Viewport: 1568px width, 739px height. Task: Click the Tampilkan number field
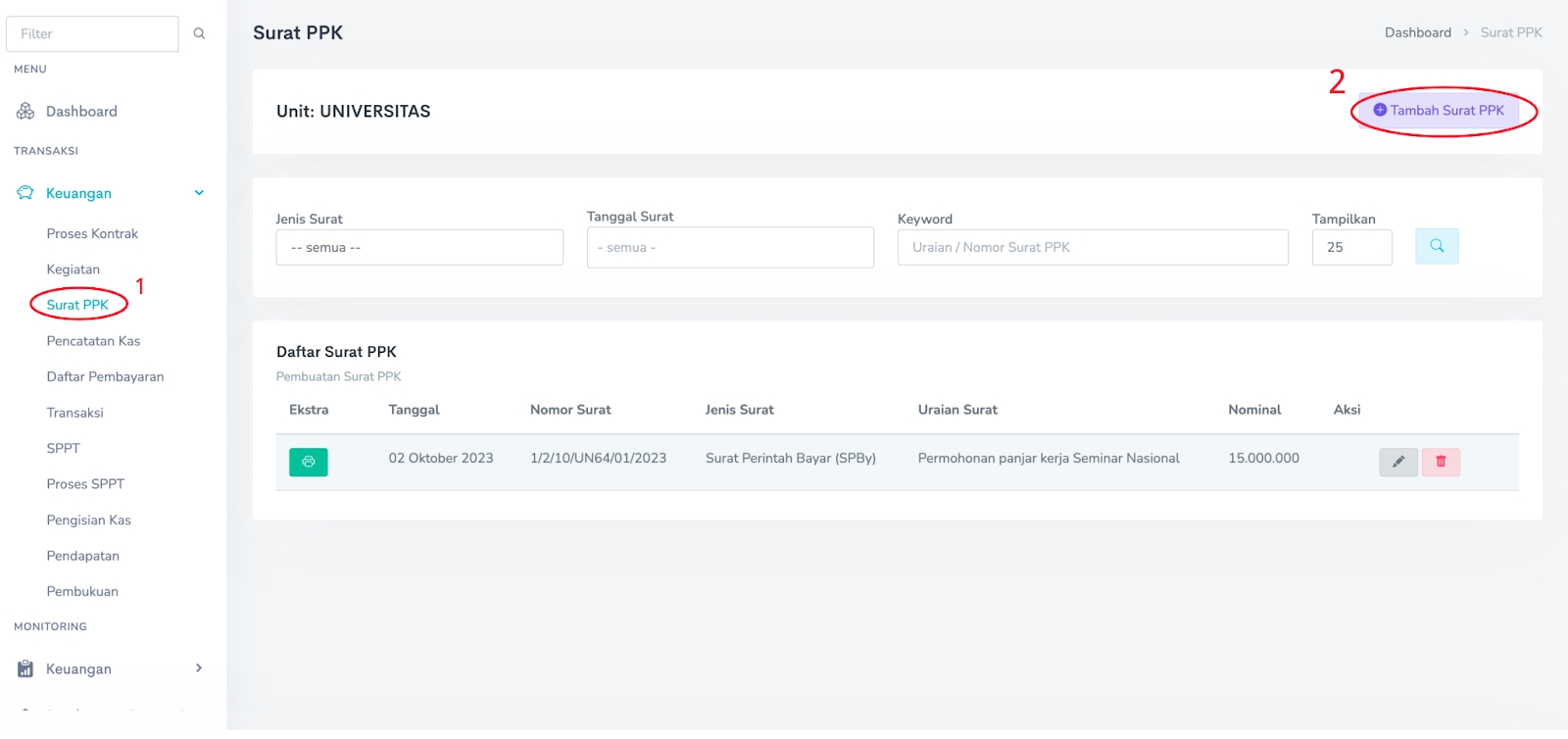click(1351, 247)
